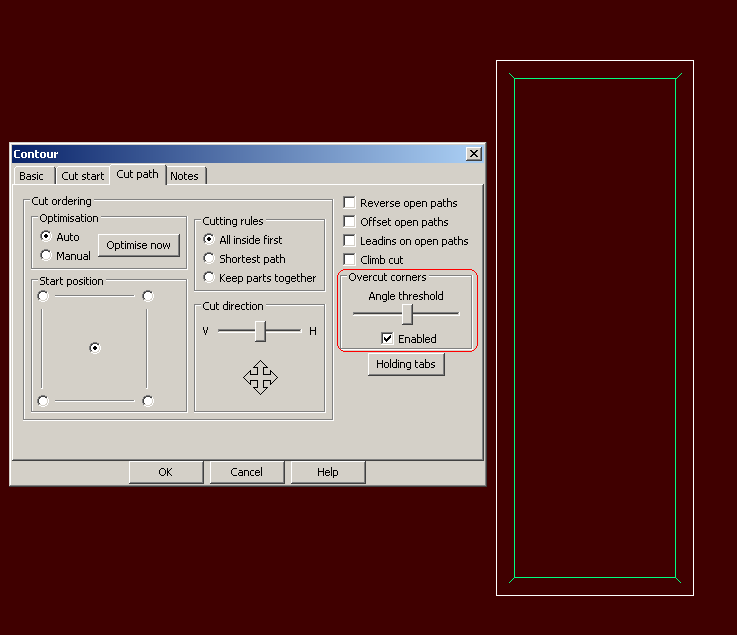Select center start position radio
Viewport: 737px width, 635px height.
(x=95, y=348)
